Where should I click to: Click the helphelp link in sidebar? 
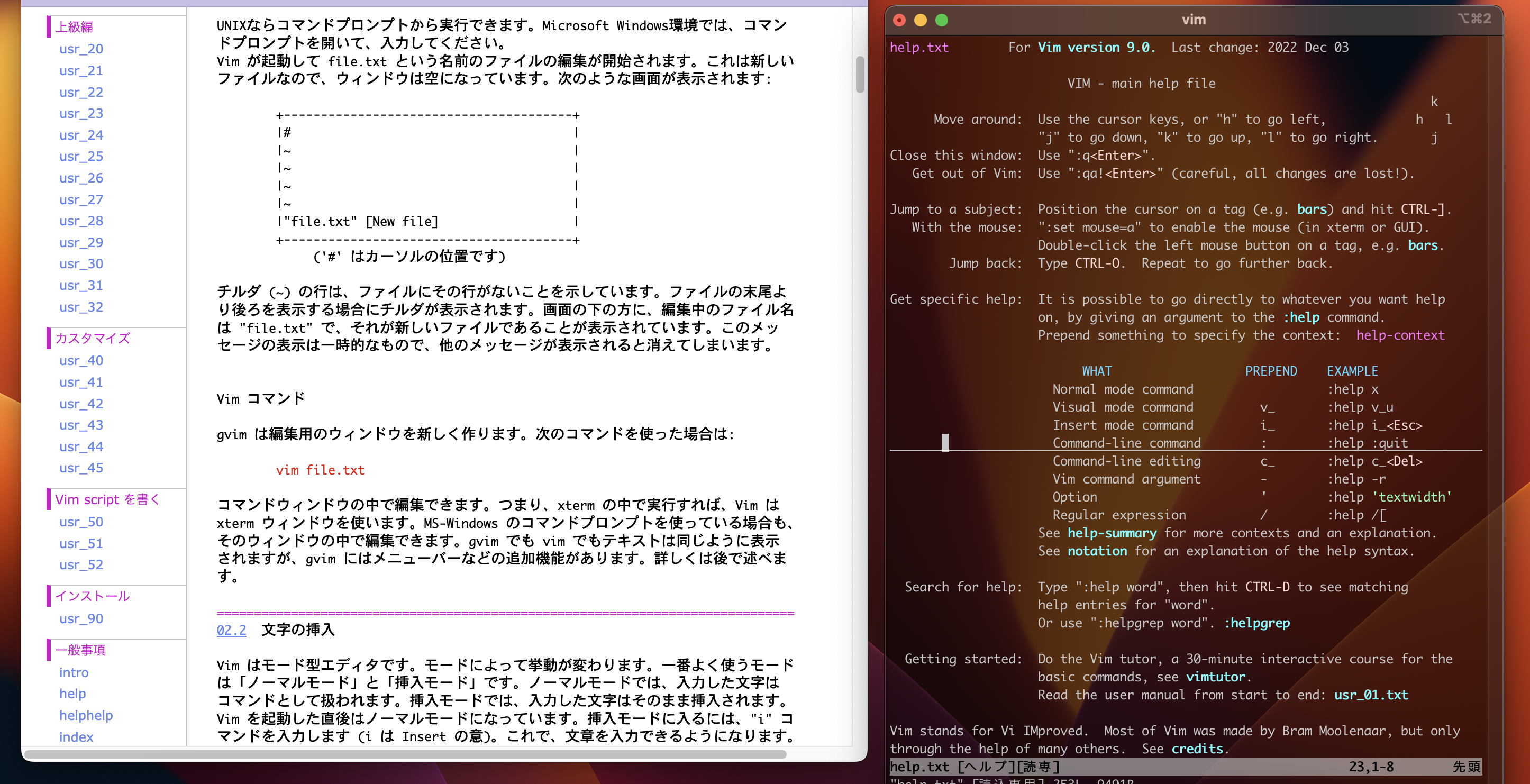(x=86, y=715)
